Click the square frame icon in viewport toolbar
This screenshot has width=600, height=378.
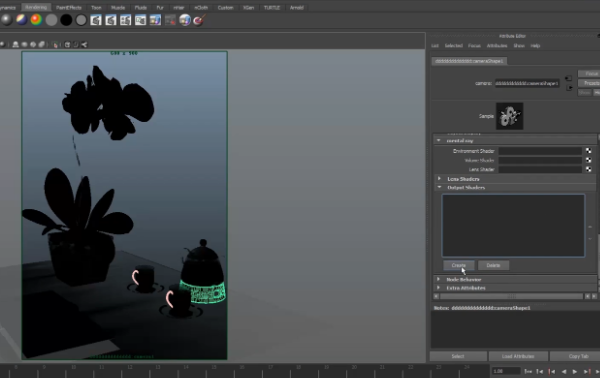[x=67, y=45]
